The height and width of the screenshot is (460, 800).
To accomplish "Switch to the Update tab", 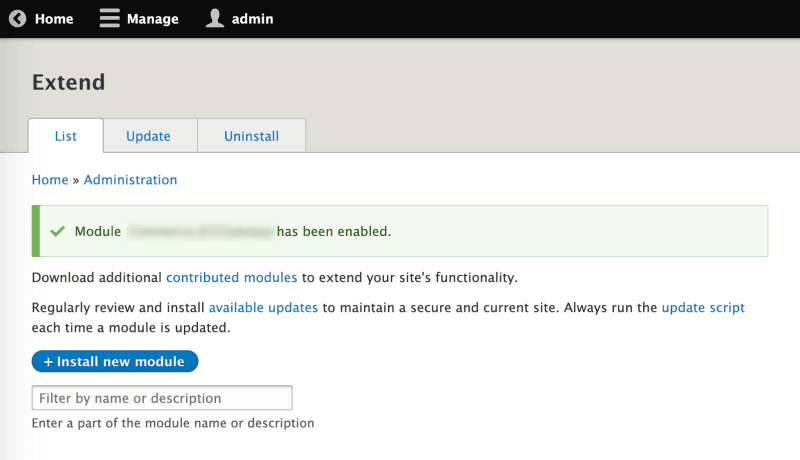I will click(x=148, y=136).
